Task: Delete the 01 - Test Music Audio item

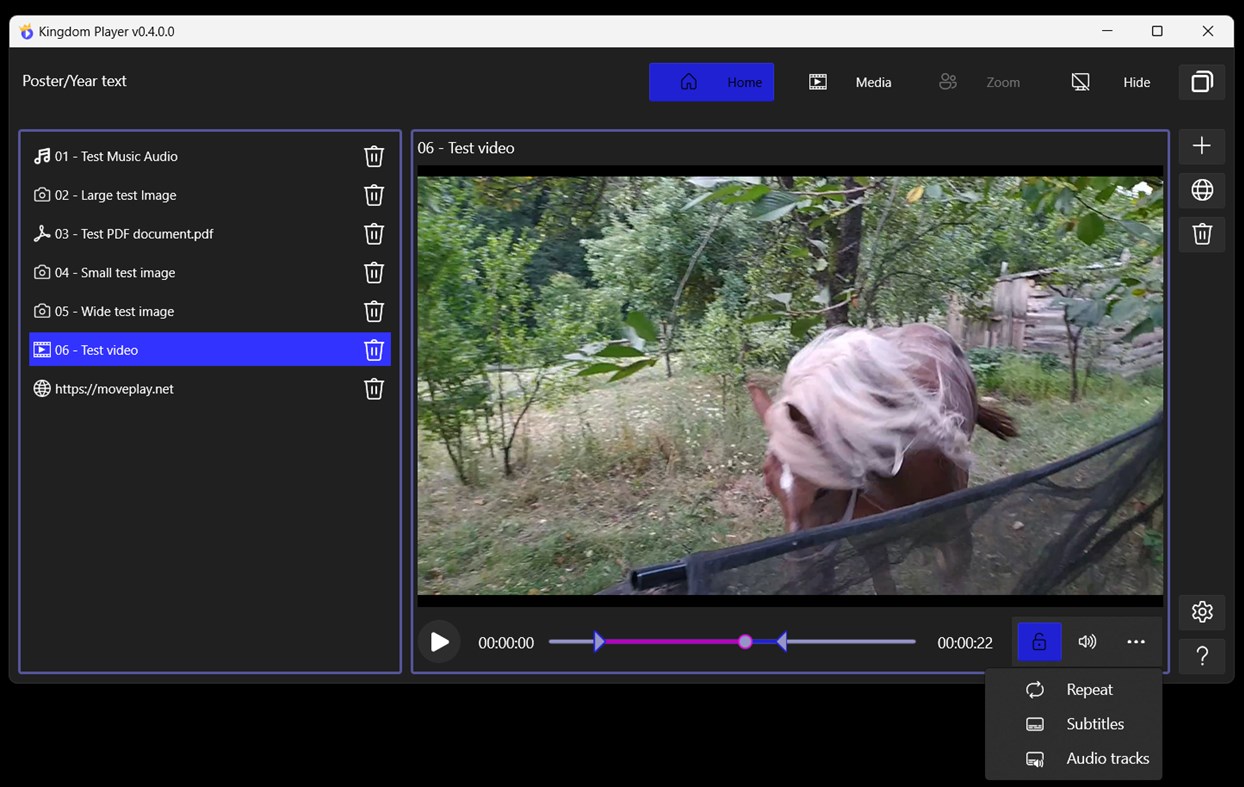Action: point(374,156)
